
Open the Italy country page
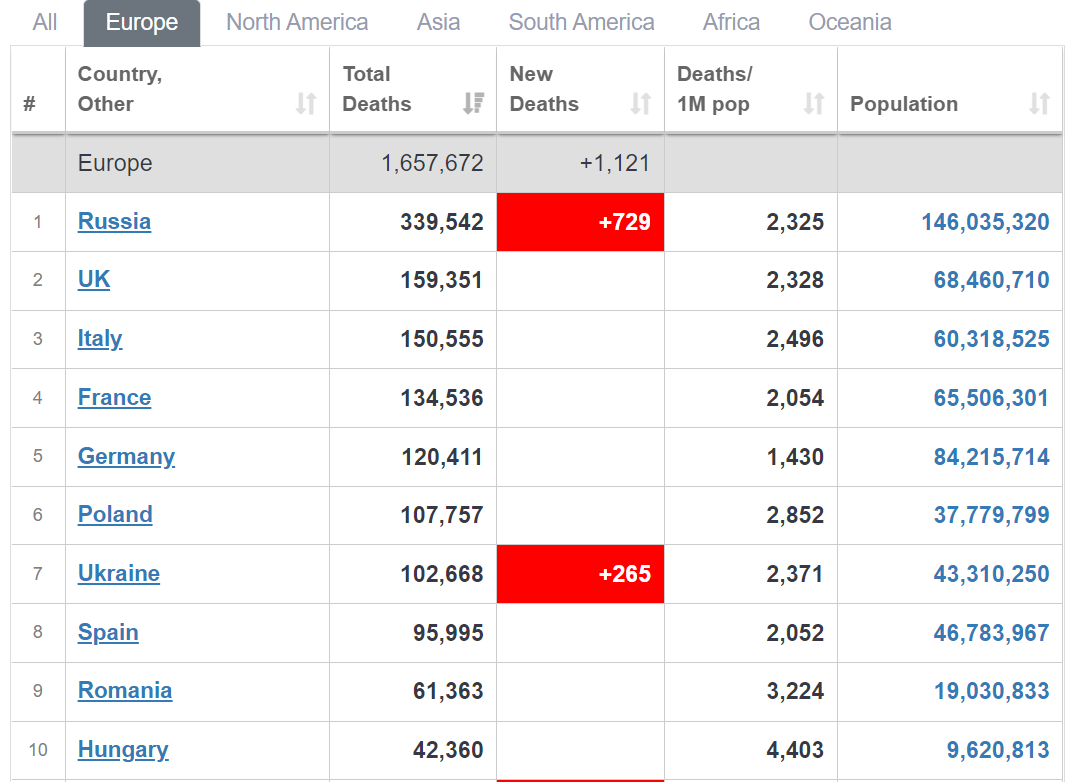point(100,339)
